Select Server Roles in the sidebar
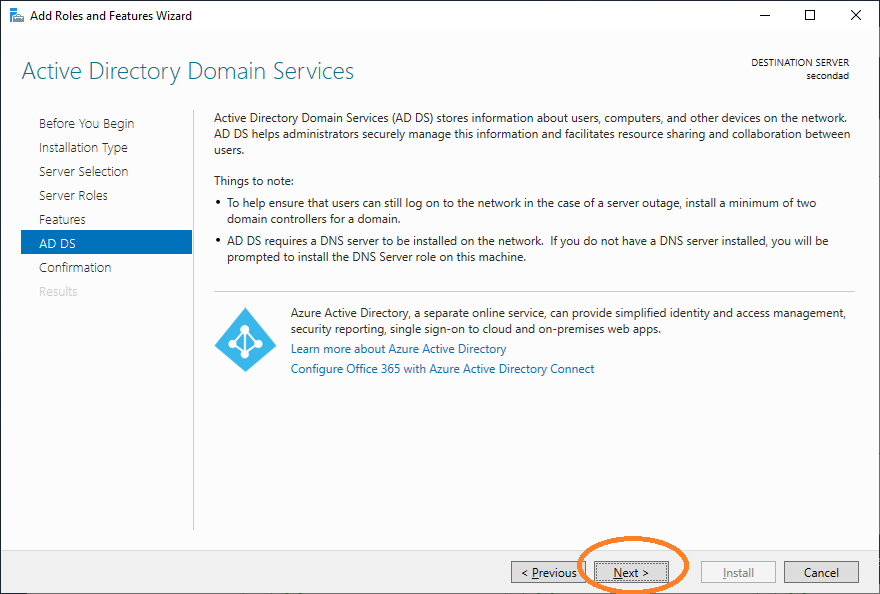 coord(73,196)
